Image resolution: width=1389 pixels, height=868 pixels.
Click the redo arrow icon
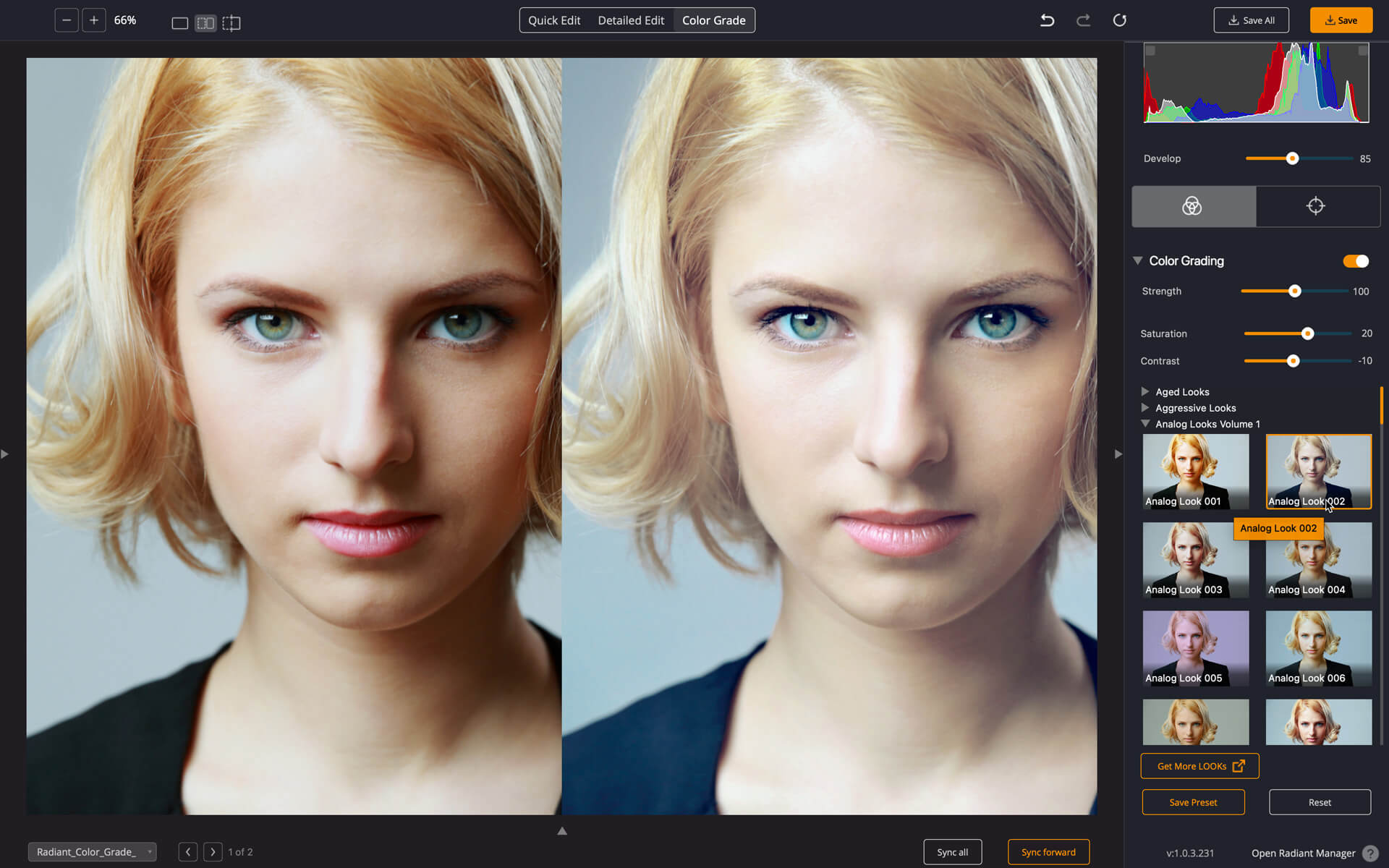1083,20
